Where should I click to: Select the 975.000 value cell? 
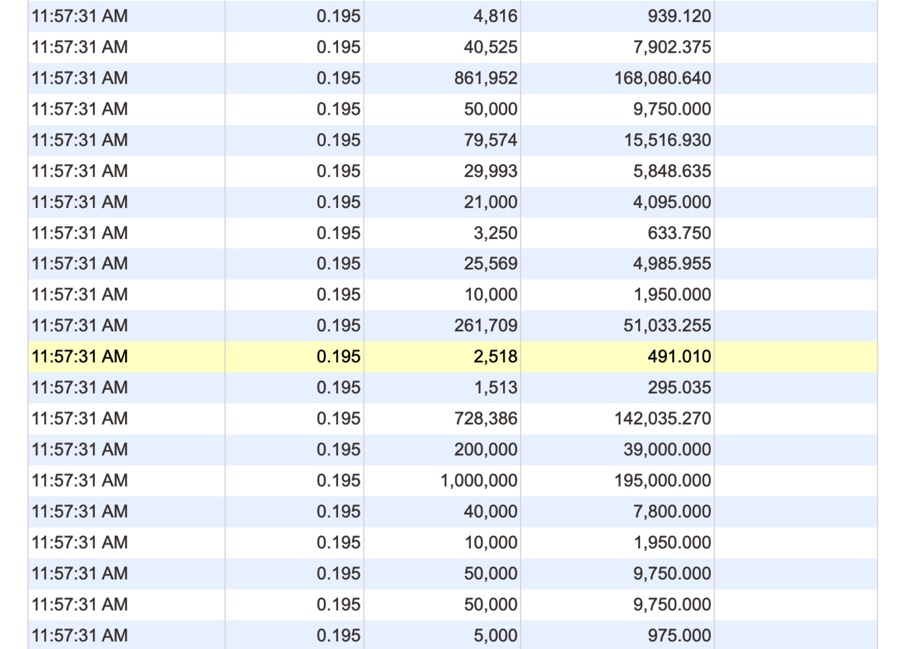pyautogui.click(x=679, y=636)
